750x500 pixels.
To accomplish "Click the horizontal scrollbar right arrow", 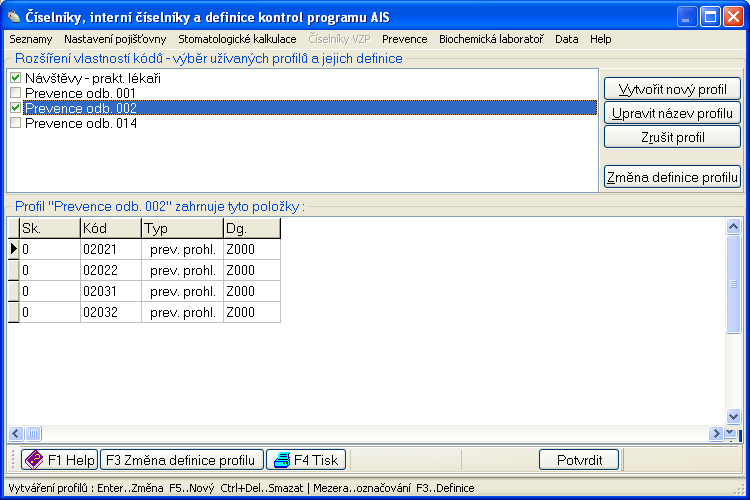I will coord(716,434).
